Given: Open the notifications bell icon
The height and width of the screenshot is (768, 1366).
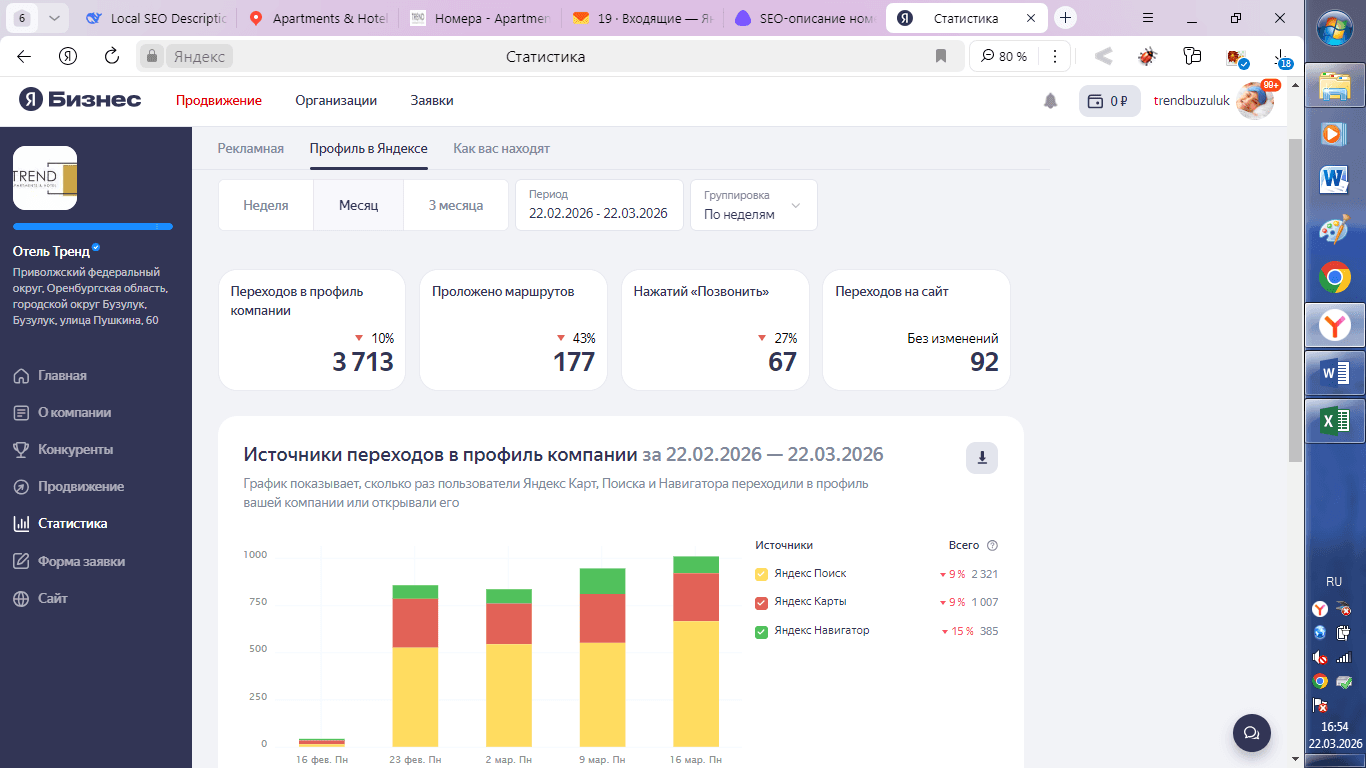Looking at the screenshot, I should coord(1050,101).
